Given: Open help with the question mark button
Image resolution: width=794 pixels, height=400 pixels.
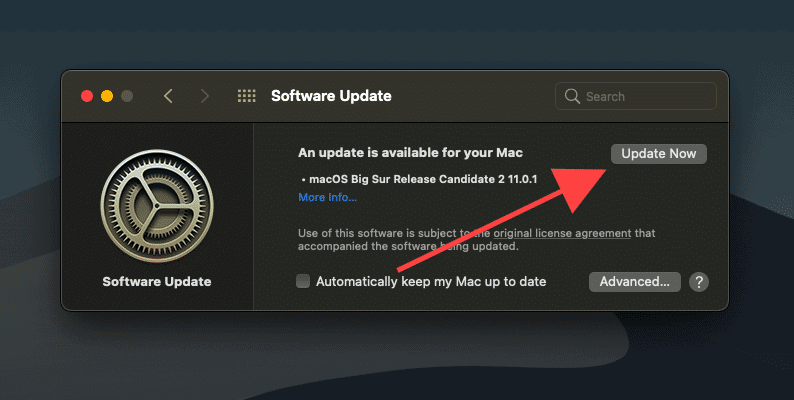Looking at the screenshot, I should pos(699,282).
